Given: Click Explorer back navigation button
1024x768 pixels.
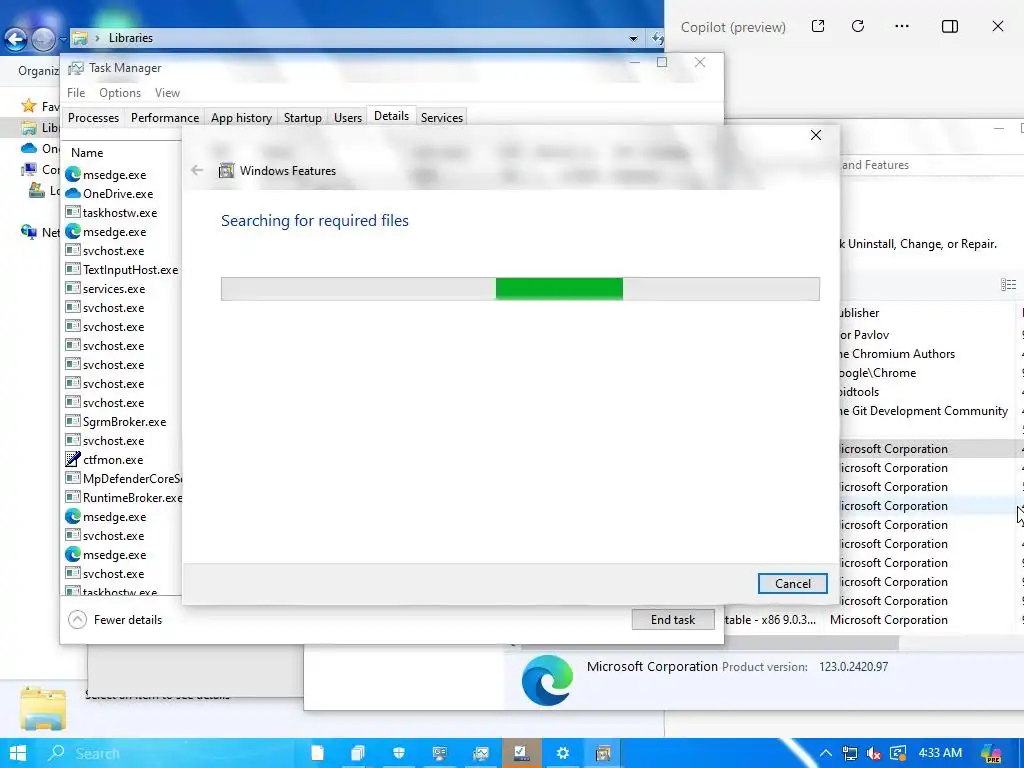Looking at the screenshot, I should [x=16, y=39].
